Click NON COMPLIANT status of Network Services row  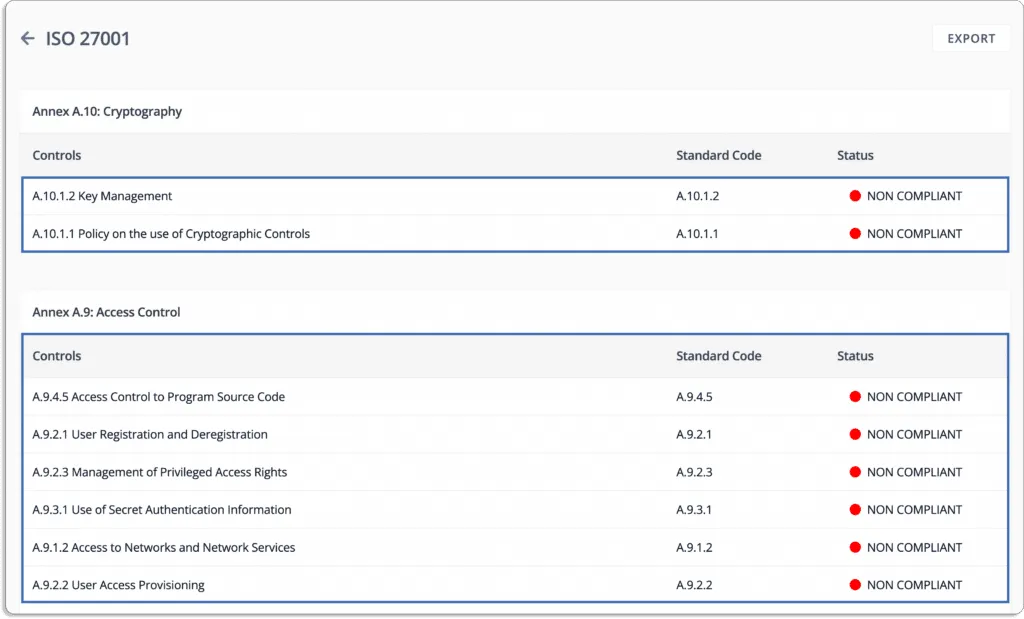pos(914,548)
